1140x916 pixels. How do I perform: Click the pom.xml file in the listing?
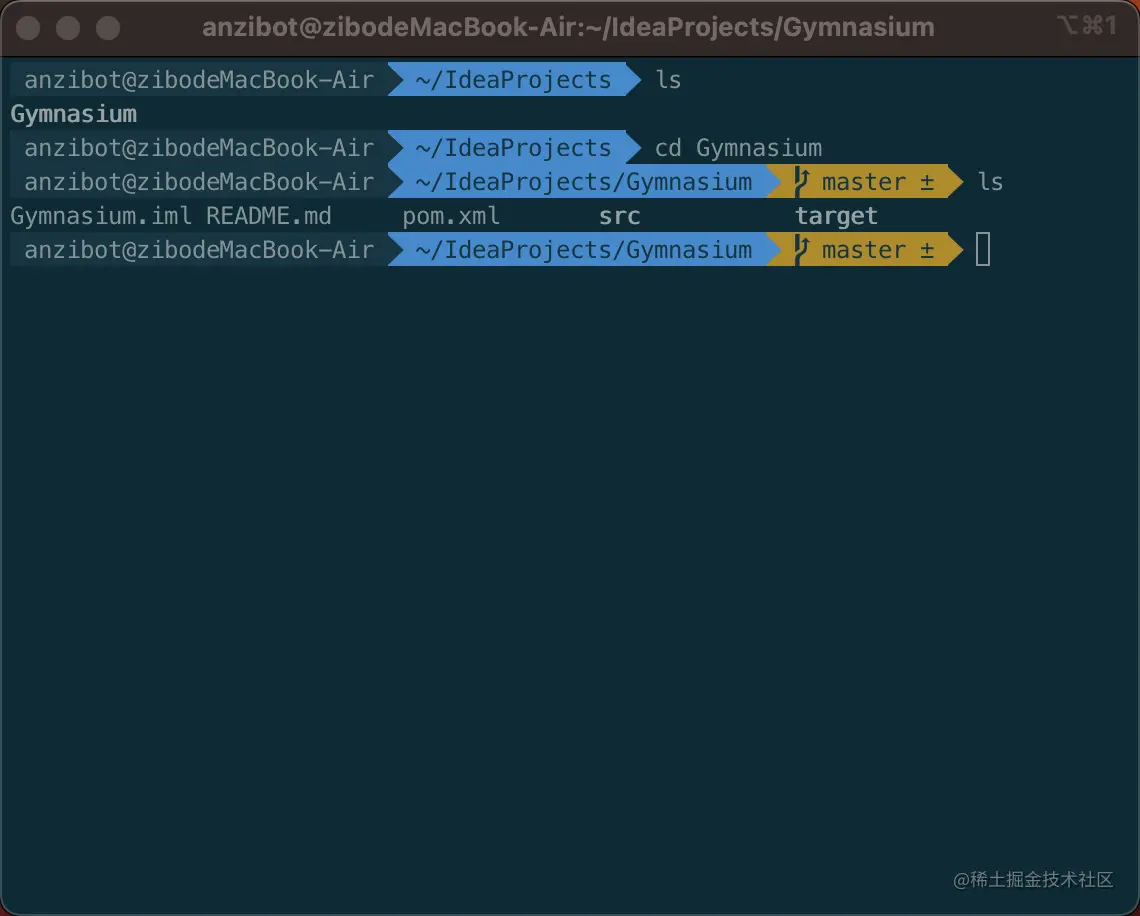pyautogui.click(x=451, y=216)
